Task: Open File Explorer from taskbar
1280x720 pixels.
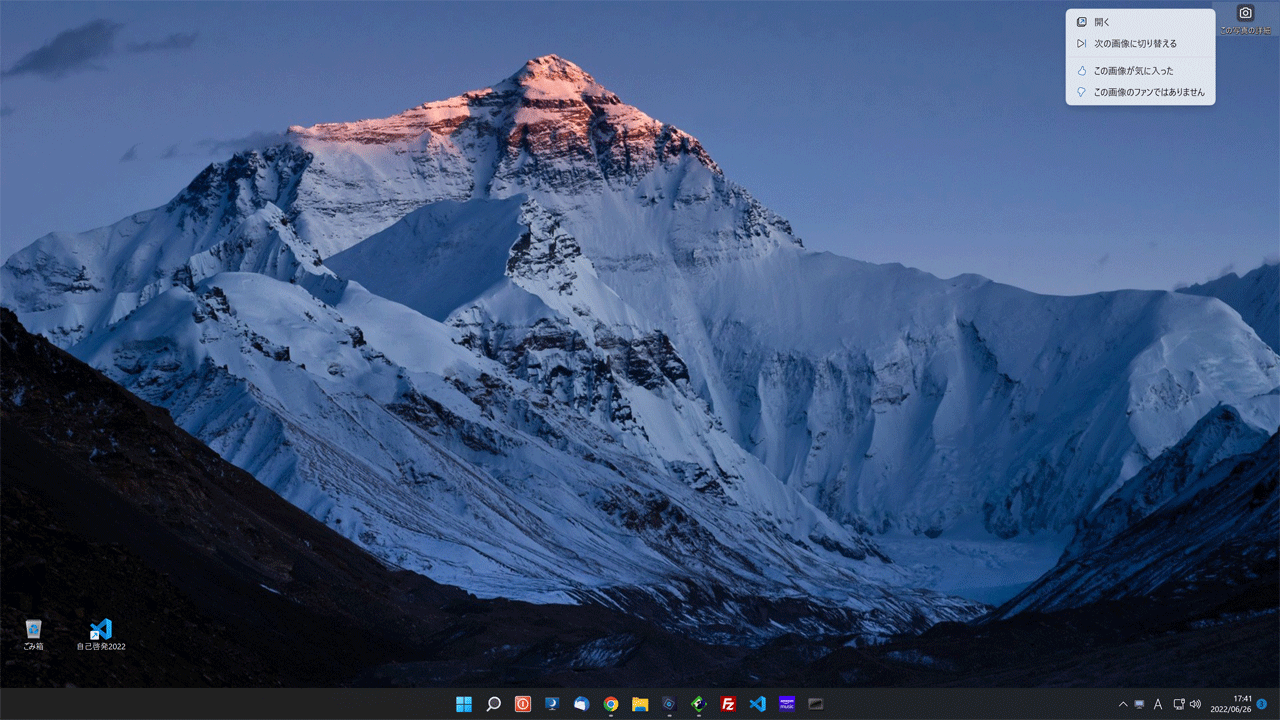Action: point(640,704)
